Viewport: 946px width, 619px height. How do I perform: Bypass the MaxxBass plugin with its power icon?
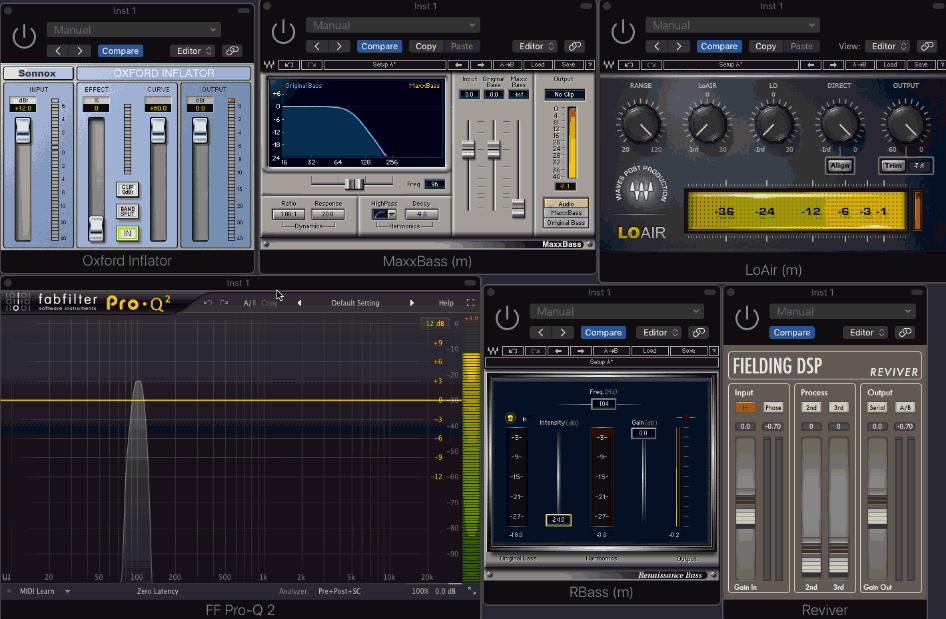coord(283,31)
